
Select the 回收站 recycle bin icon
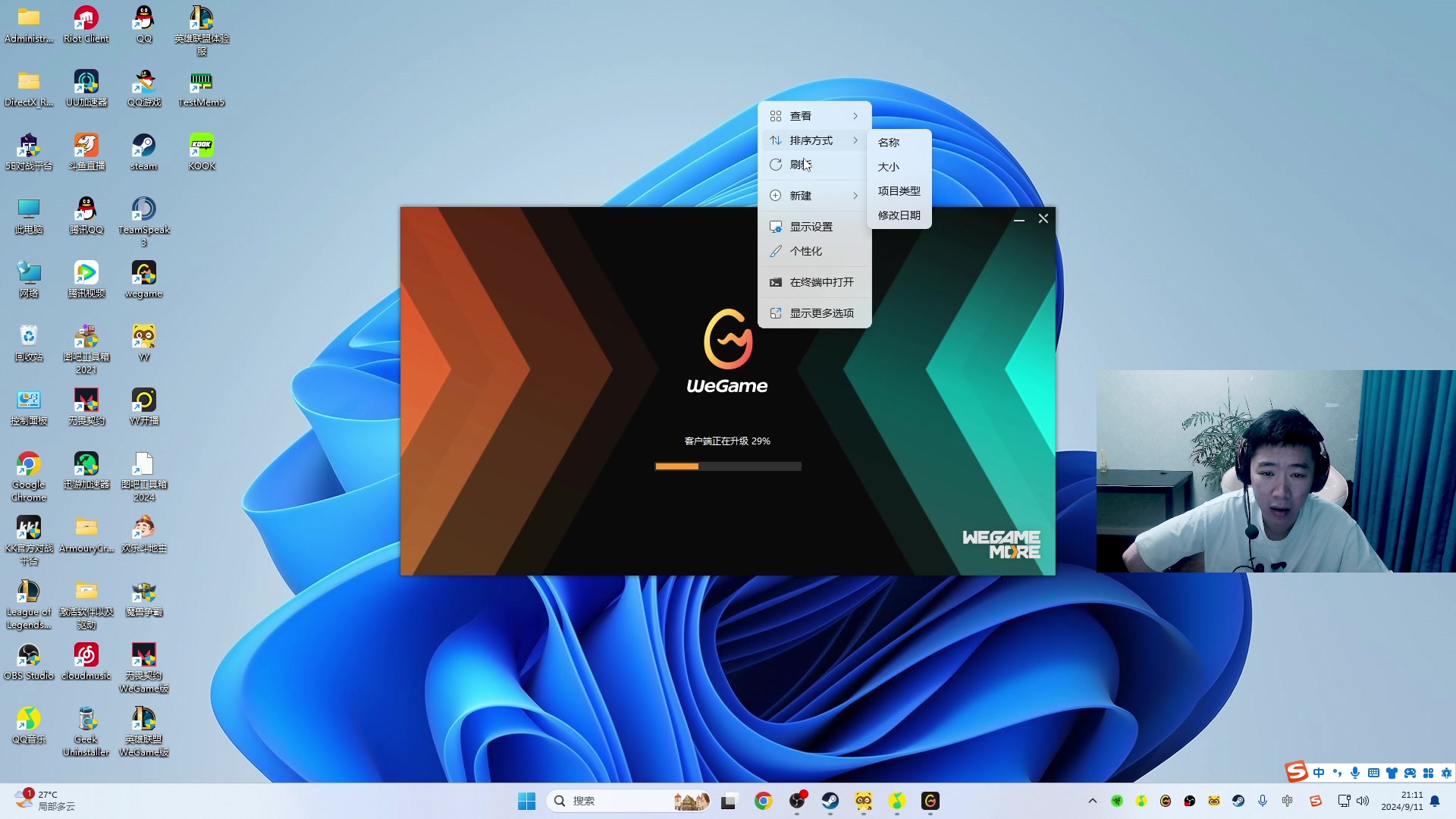29,343
